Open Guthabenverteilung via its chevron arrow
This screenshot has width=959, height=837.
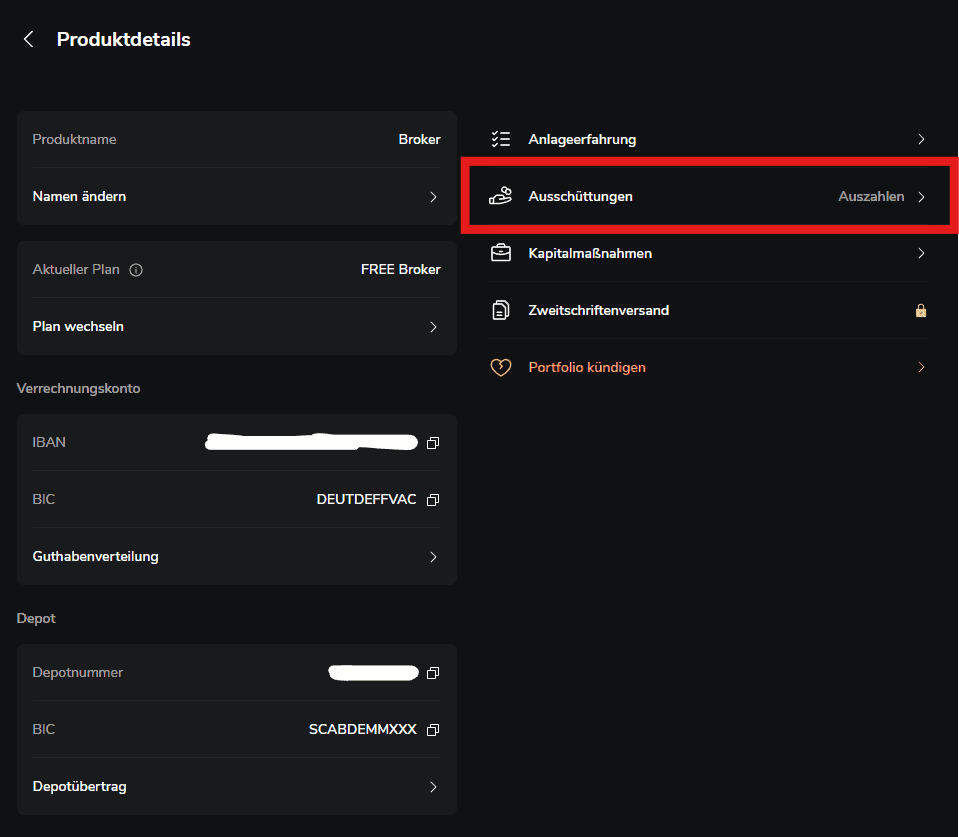click(433, 557)
